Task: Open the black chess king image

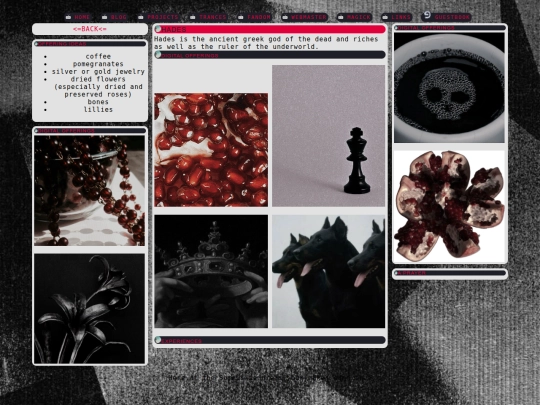Action: pyautogui.click(x=329, y=136)
